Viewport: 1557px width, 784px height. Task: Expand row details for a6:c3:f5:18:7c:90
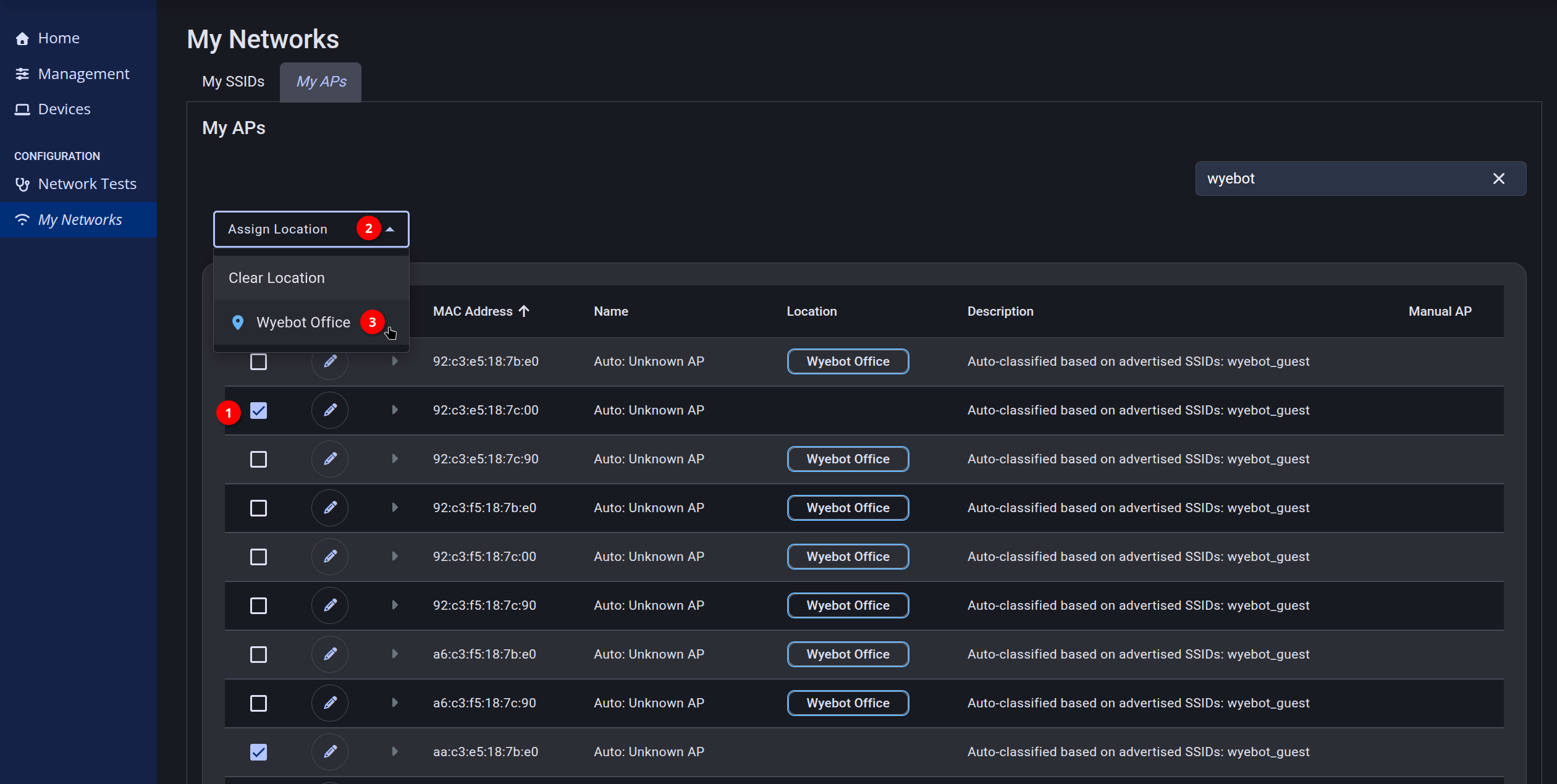pos(394,703)
